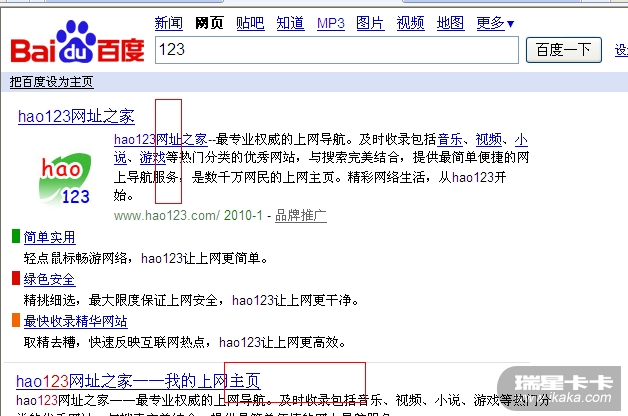Click text 取精去糟,快速反映互联网热点
The width and height of the screenshot is (628, 416).
coord(114,342)
